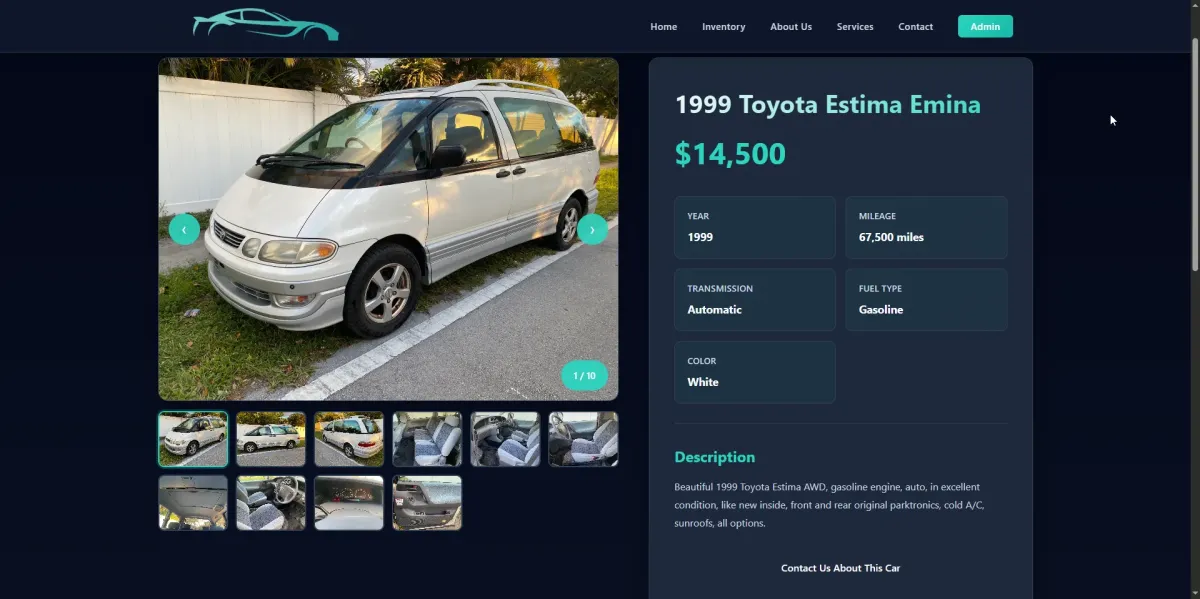The image size is (1200, 599).
Task: Select the ninth thumbnail, instrument cluster
Action: click(349, 502)
